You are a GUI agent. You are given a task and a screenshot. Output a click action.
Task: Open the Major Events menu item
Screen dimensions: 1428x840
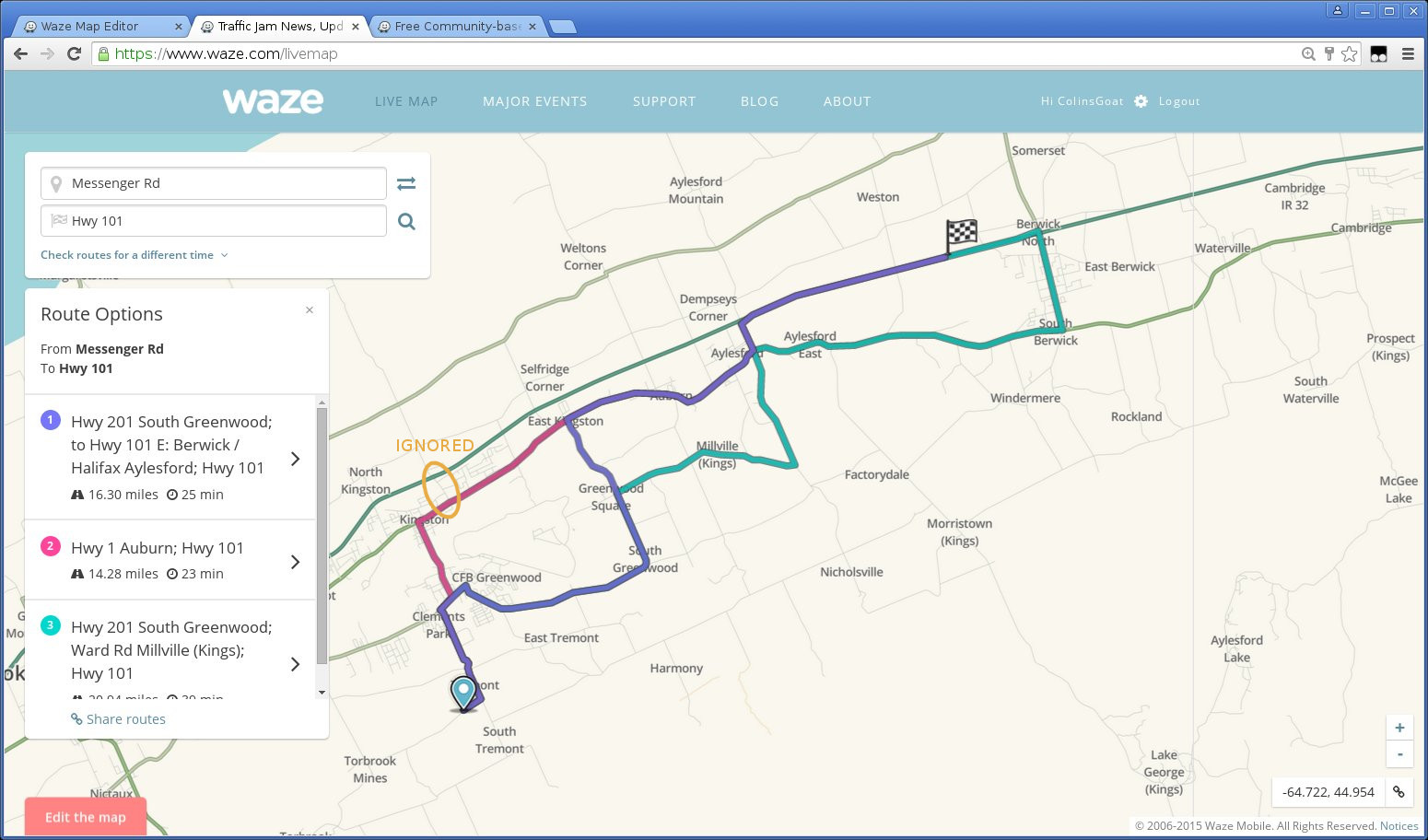(534, 101)
